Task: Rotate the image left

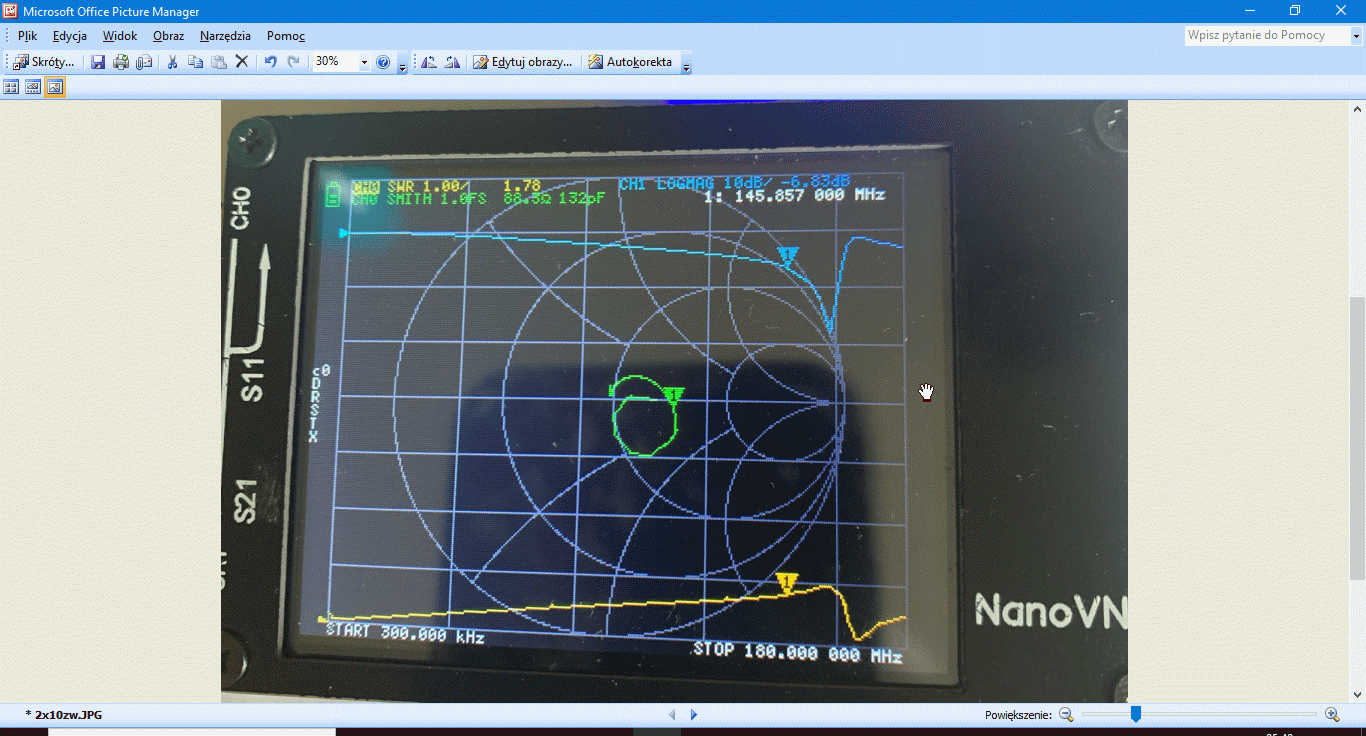Action: (x=429, y=62)
